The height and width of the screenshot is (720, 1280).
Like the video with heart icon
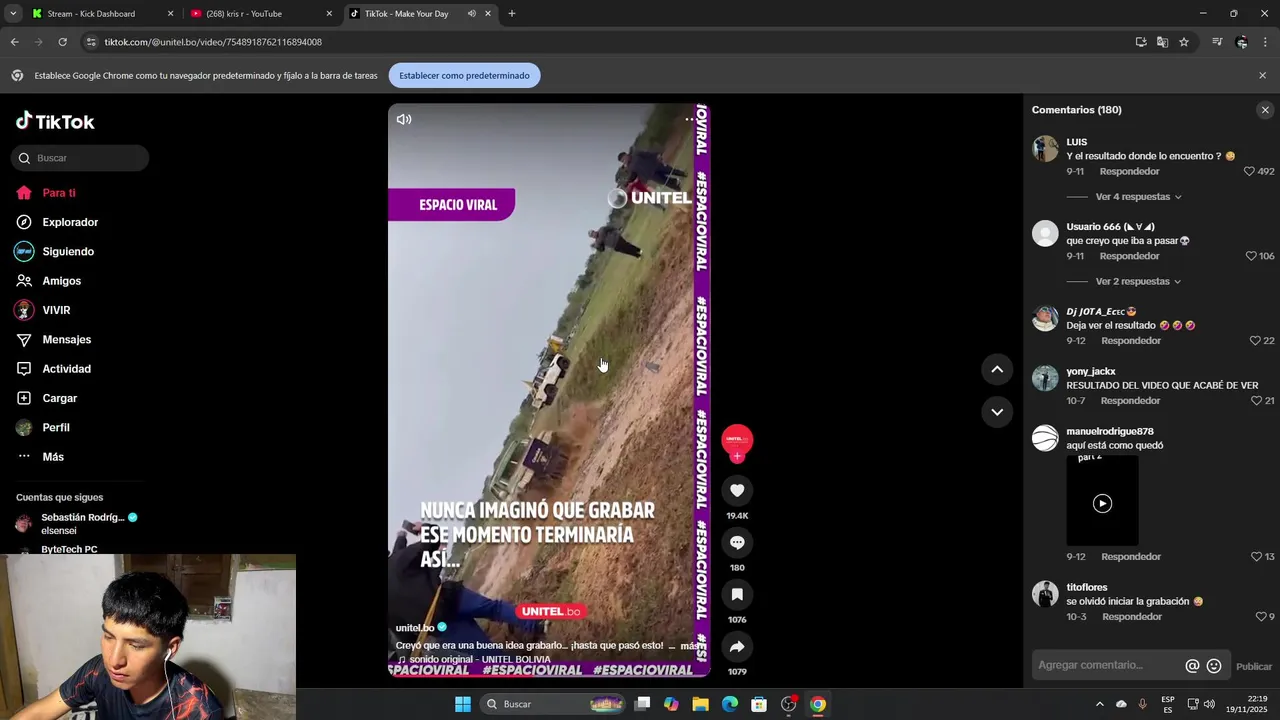(737, 490)
